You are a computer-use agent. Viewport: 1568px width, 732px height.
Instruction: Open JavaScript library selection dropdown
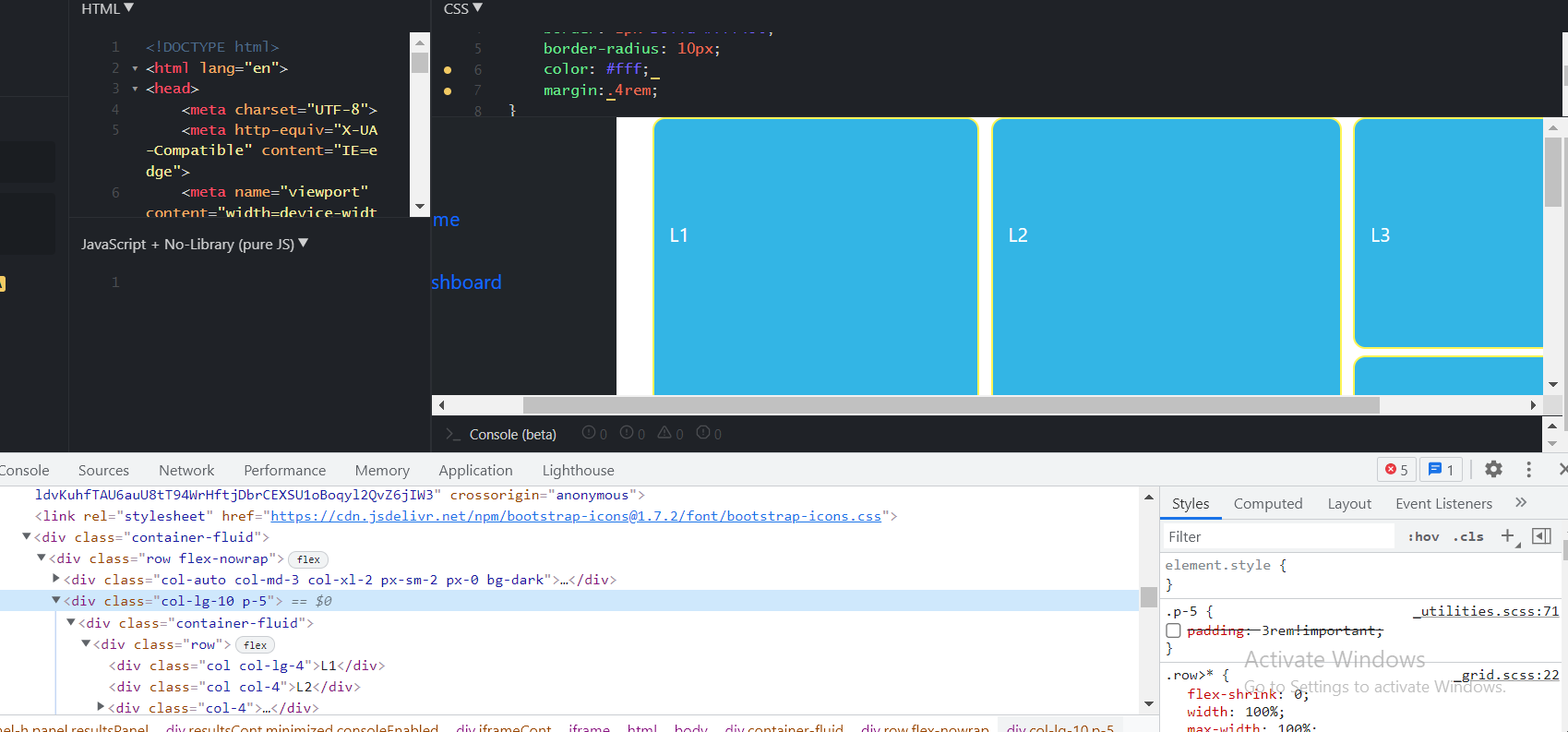point(195,244)
